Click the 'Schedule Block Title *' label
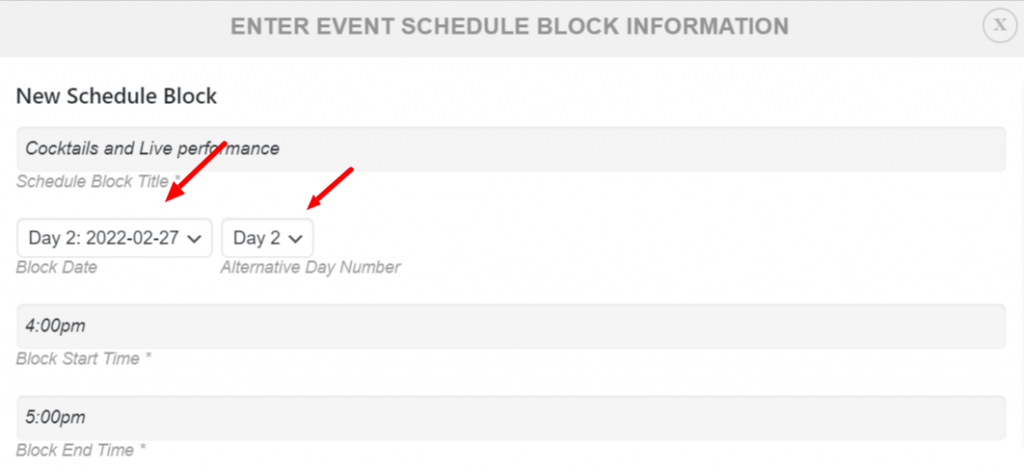This screenshot has width=1024, height=472. tap(98, 181)
